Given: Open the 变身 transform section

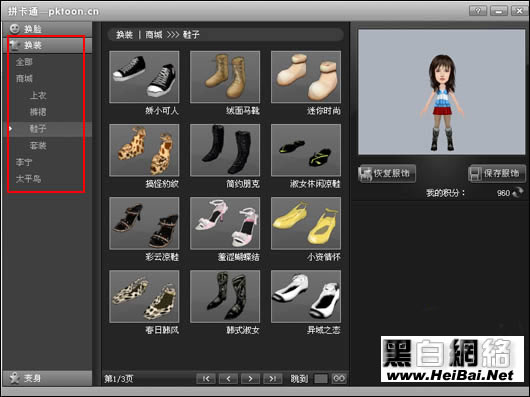Looking at the screenshot, I should 47,378.
